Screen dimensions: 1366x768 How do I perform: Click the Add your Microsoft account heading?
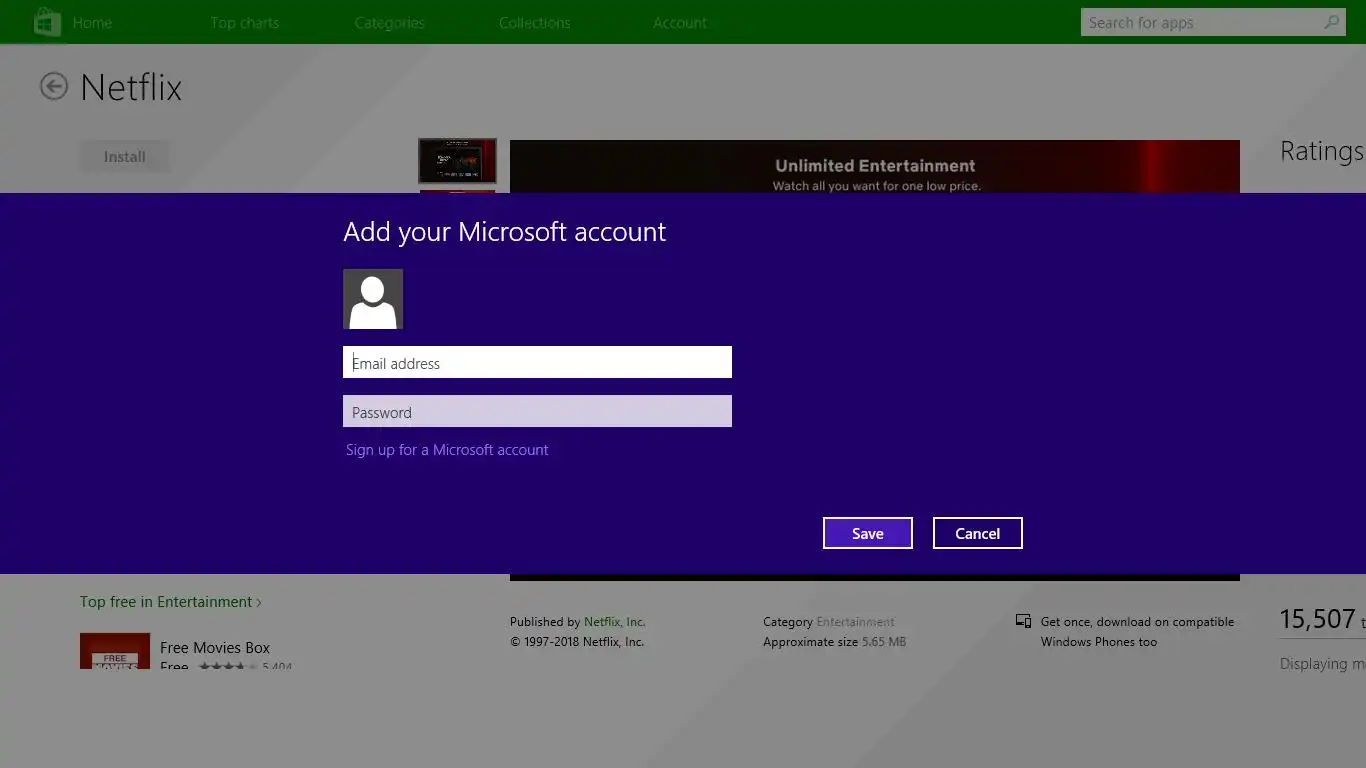click(505, 232)
